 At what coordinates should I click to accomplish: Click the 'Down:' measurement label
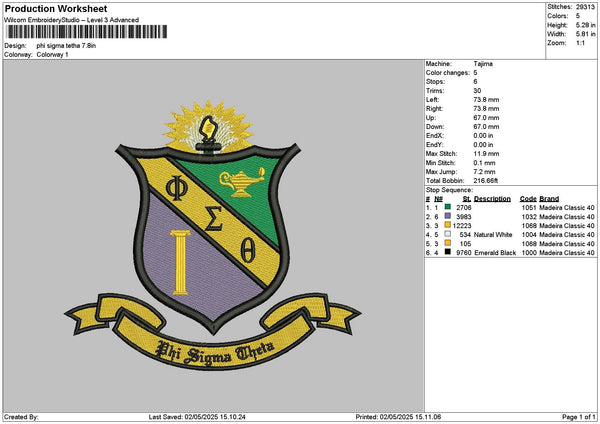pos(435,127)
